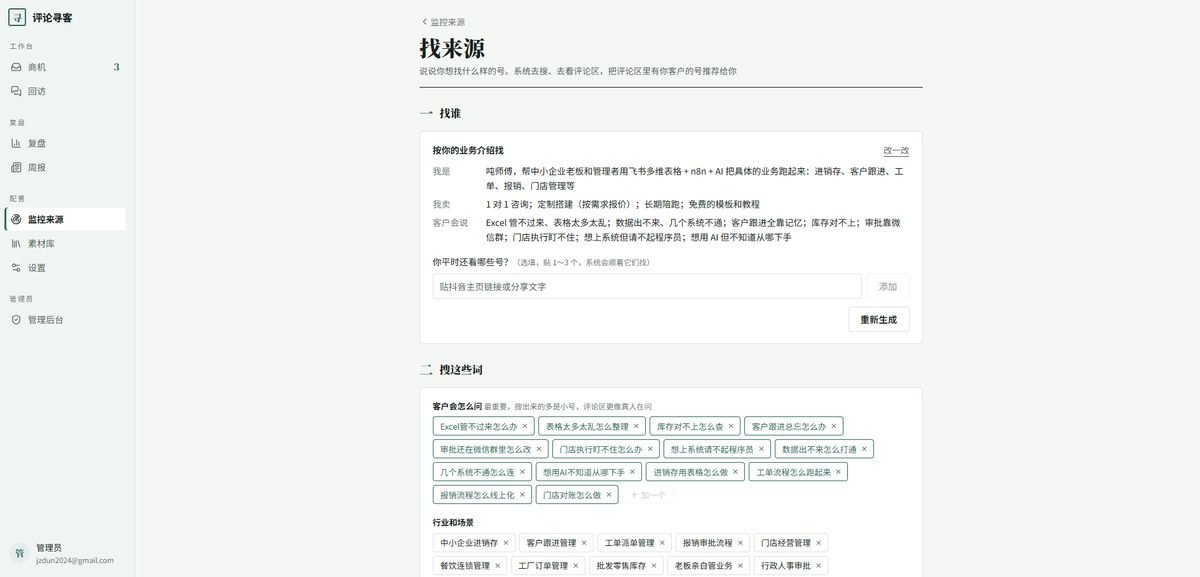Remove the 中小企业进销存 tag
Image resolution: width=1200 pixels, height=577 pixels.
(x=506, y=543)
